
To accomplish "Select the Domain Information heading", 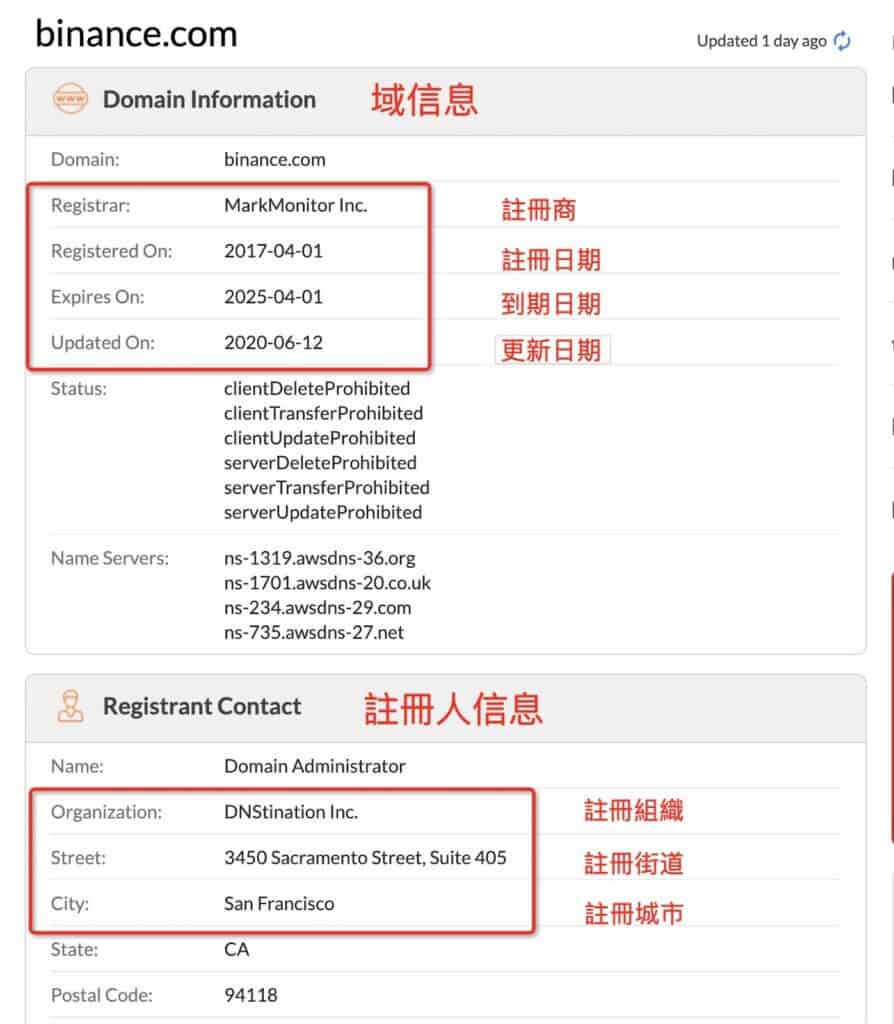I will [x=210, y=99].
